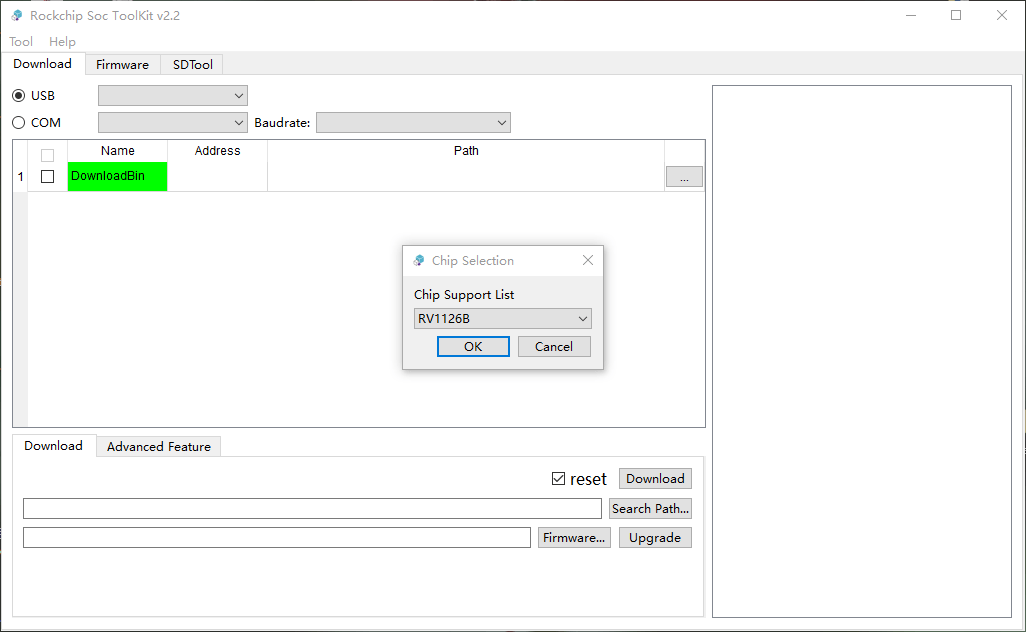Open the USB device dropdown
Image resolution: width=1026 pixels, height=632 pixels.
(x=173, y=96)
